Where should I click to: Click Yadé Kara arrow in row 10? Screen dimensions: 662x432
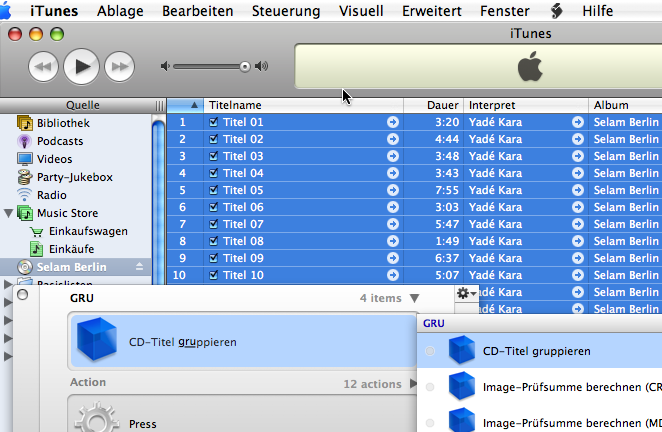(x=578, y=275)
